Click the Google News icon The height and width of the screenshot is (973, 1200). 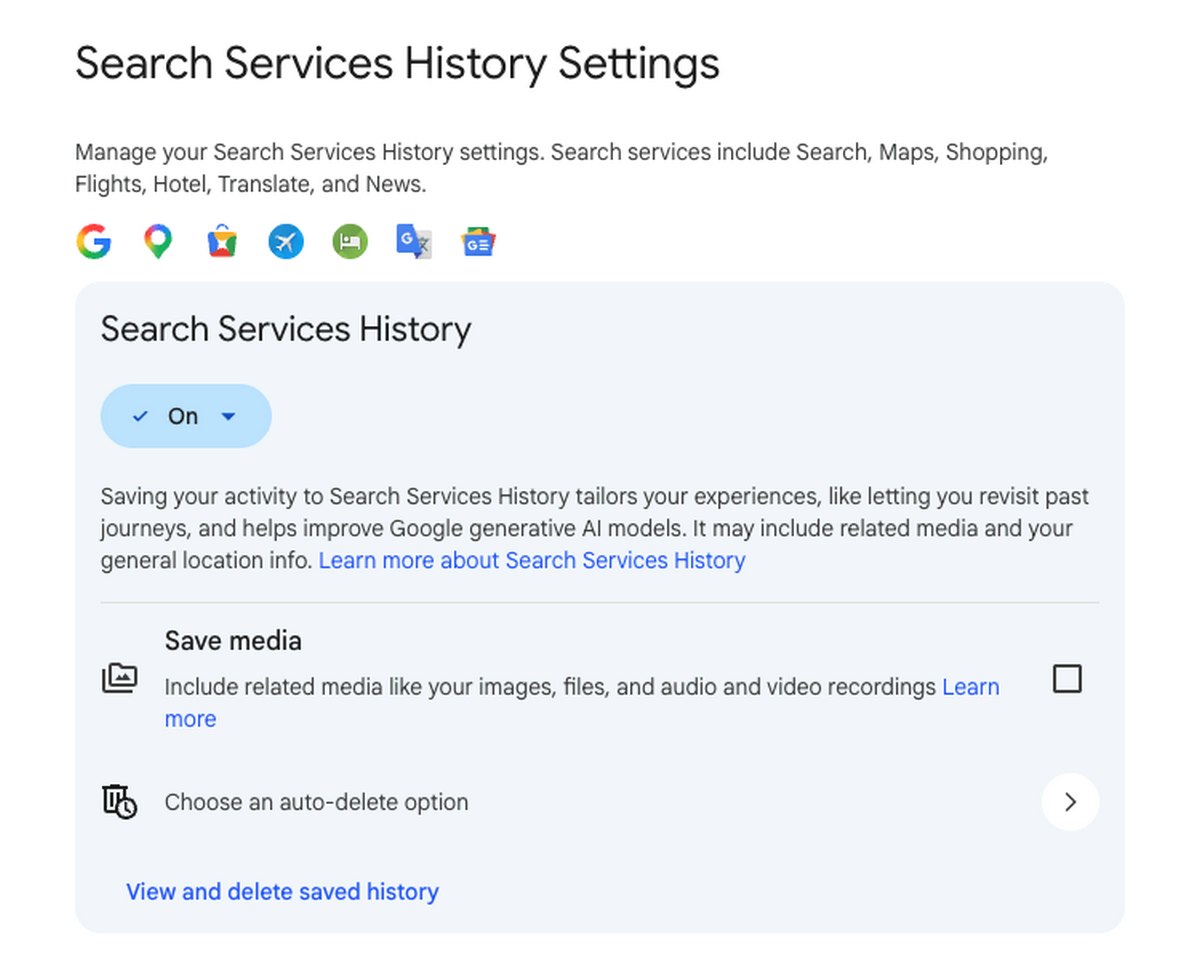pos(478,241)
